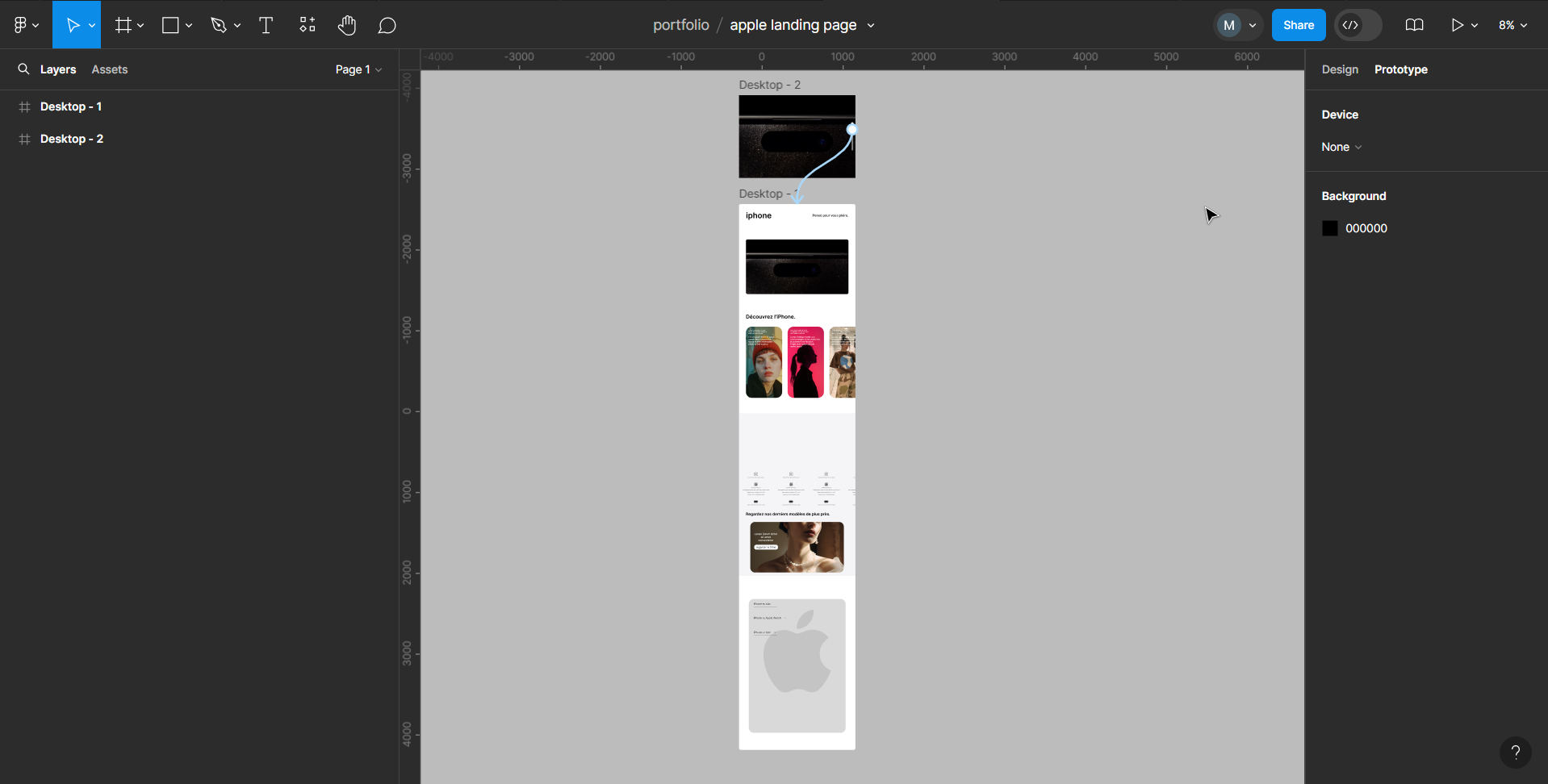Click the layers search icon

23,69
